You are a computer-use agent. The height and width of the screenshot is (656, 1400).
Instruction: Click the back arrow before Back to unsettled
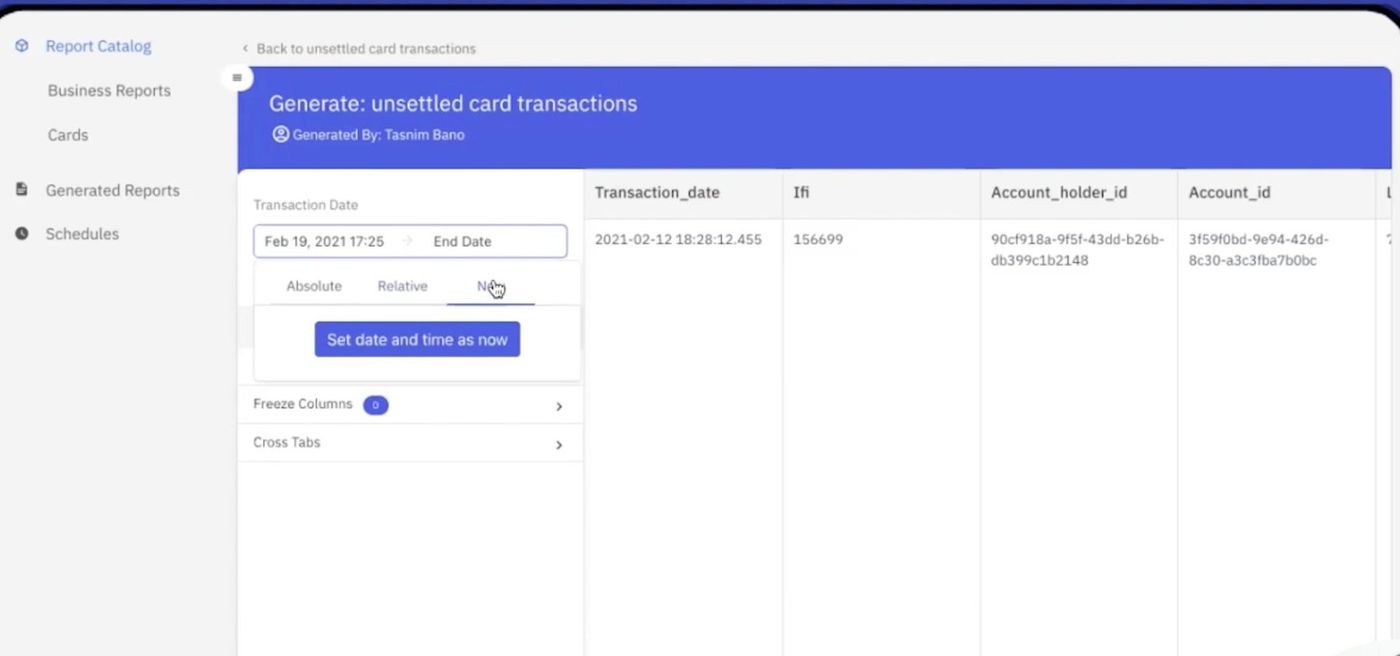(x=245, y=49)
